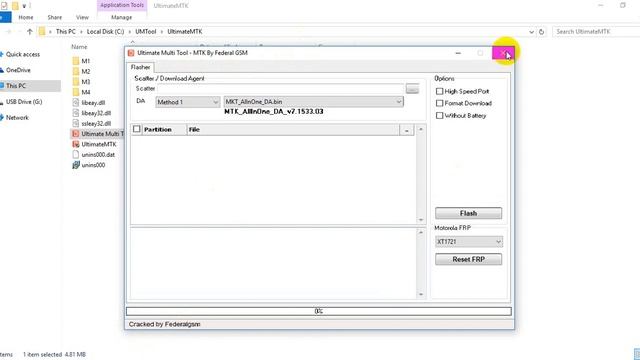Click UMTool in the address bar
640x360 pixels.
146,31
